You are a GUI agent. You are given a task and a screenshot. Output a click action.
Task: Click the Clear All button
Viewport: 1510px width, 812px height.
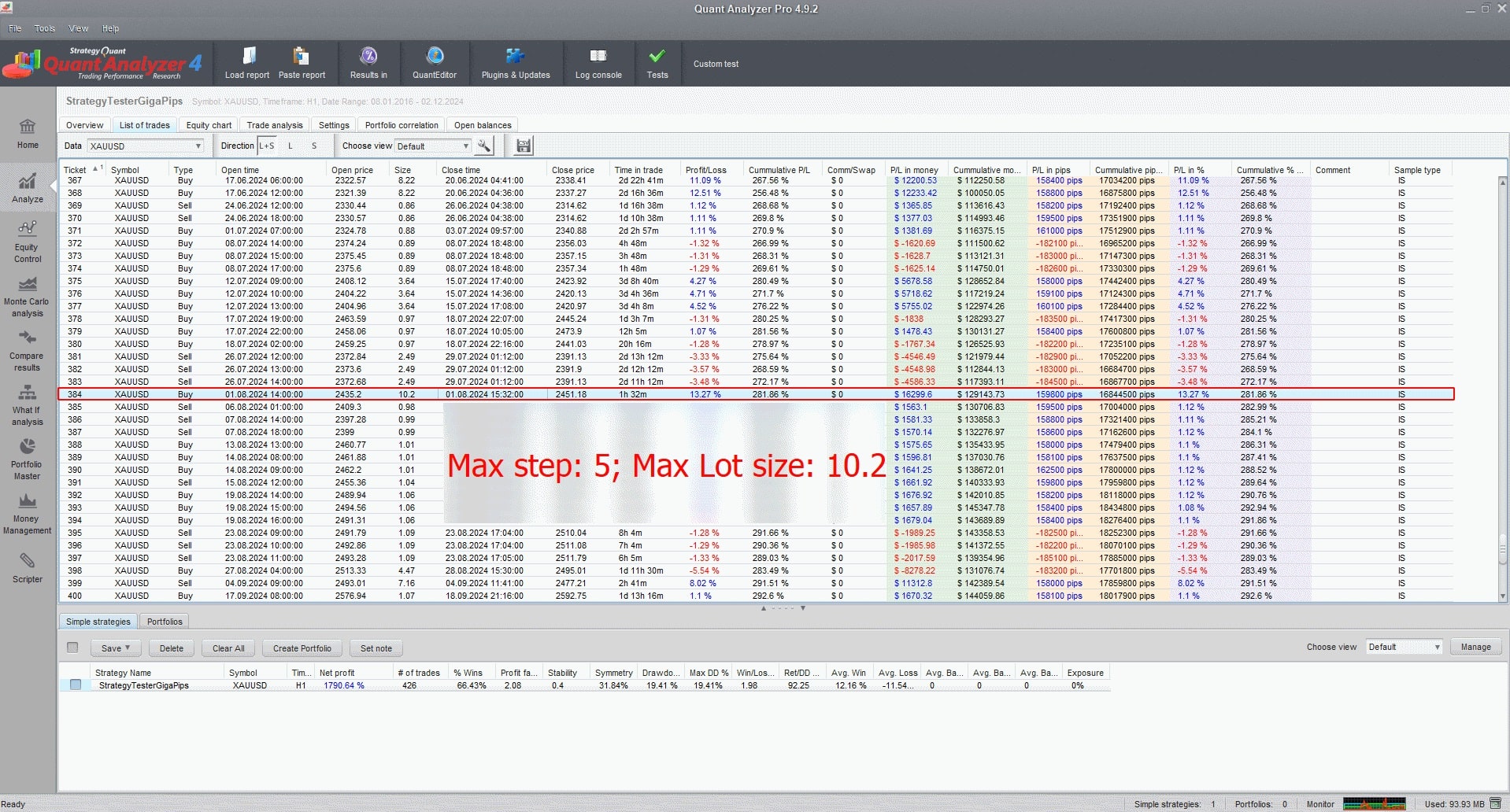coord(228,648)
